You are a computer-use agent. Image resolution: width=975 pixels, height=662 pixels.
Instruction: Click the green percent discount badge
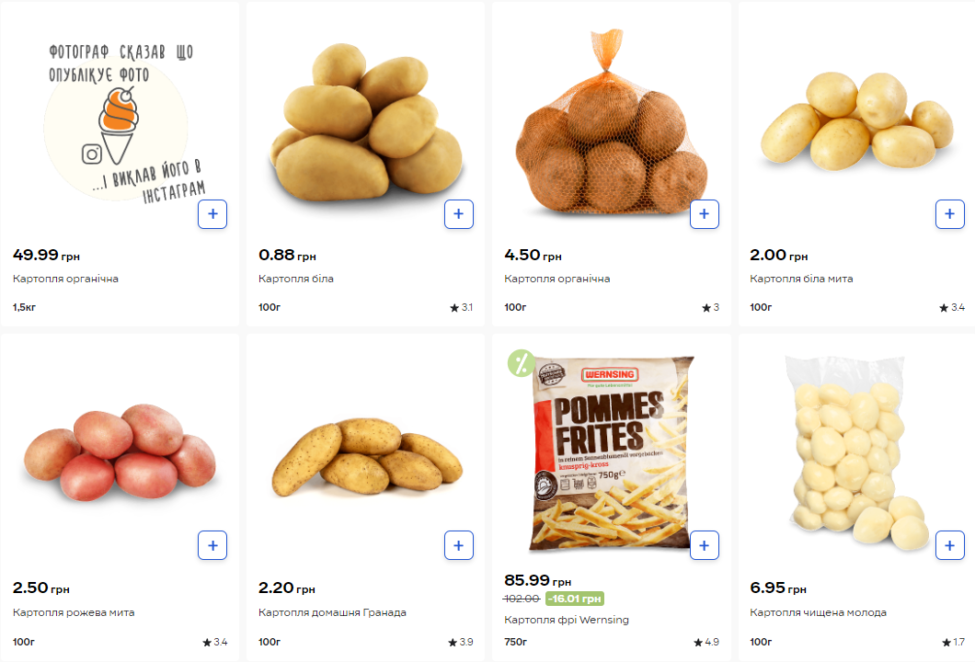coord(521,364)
